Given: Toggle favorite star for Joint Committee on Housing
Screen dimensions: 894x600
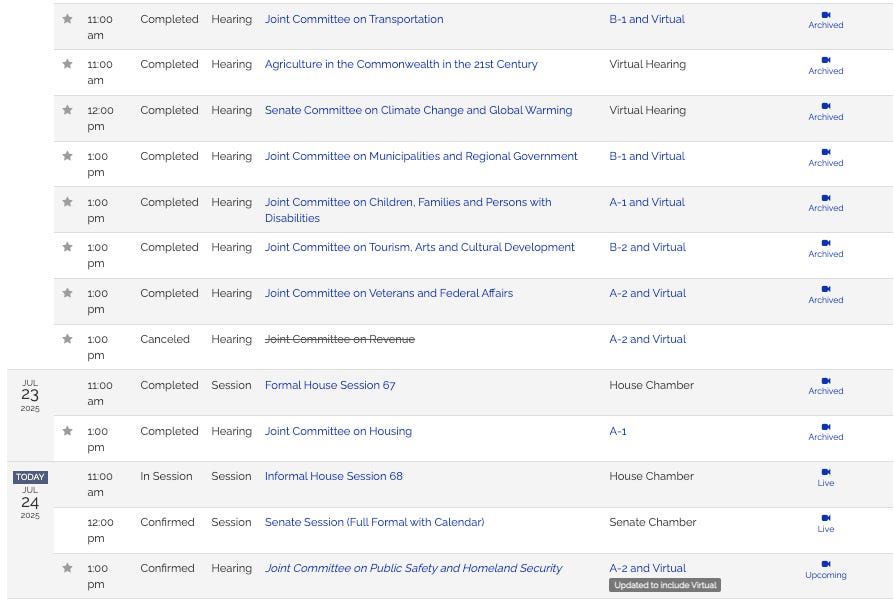Looking at the screenshot, I should [67, 431].
